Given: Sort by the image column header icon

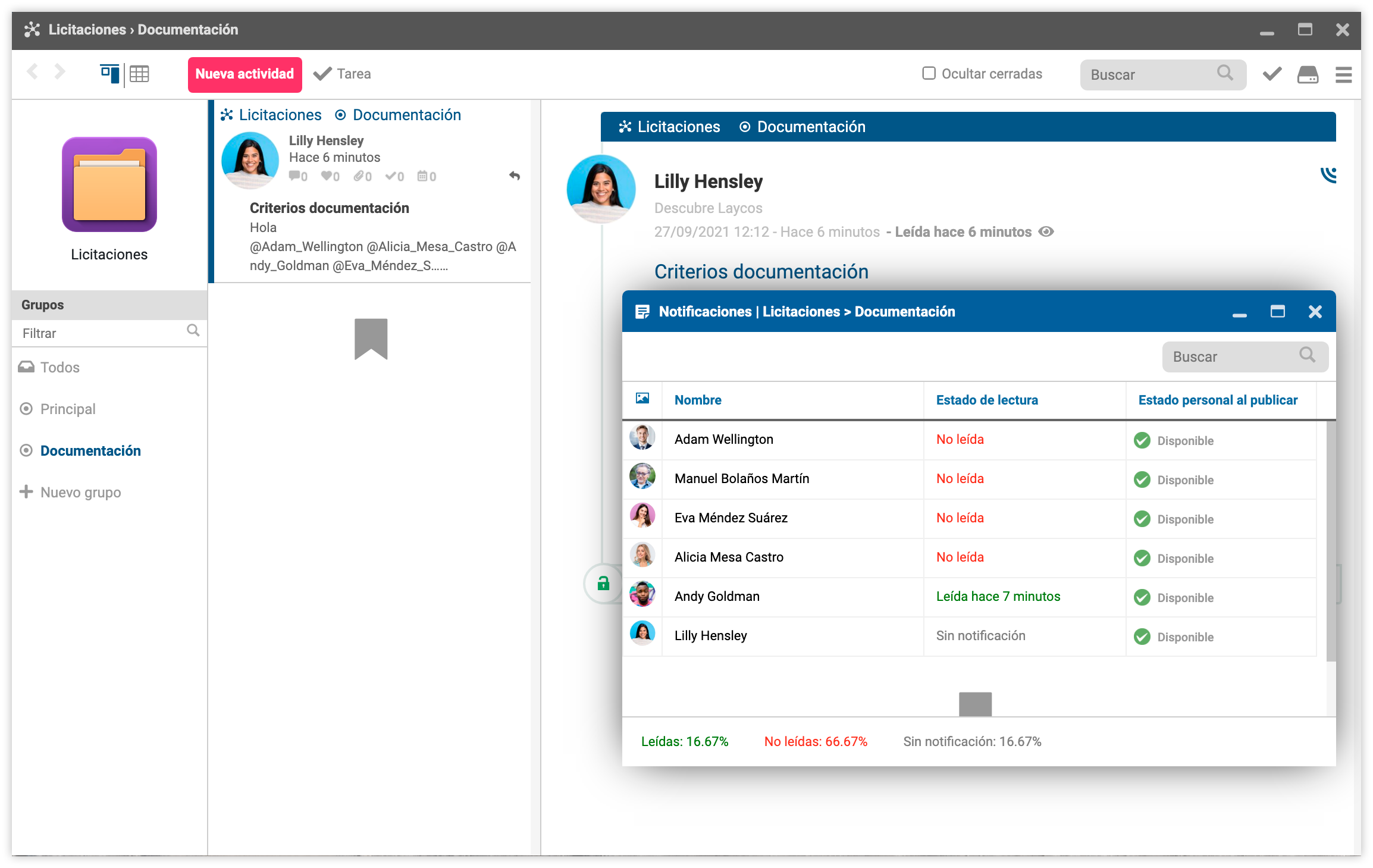Looking at the screenshot, I should click(x=642, y=399).
